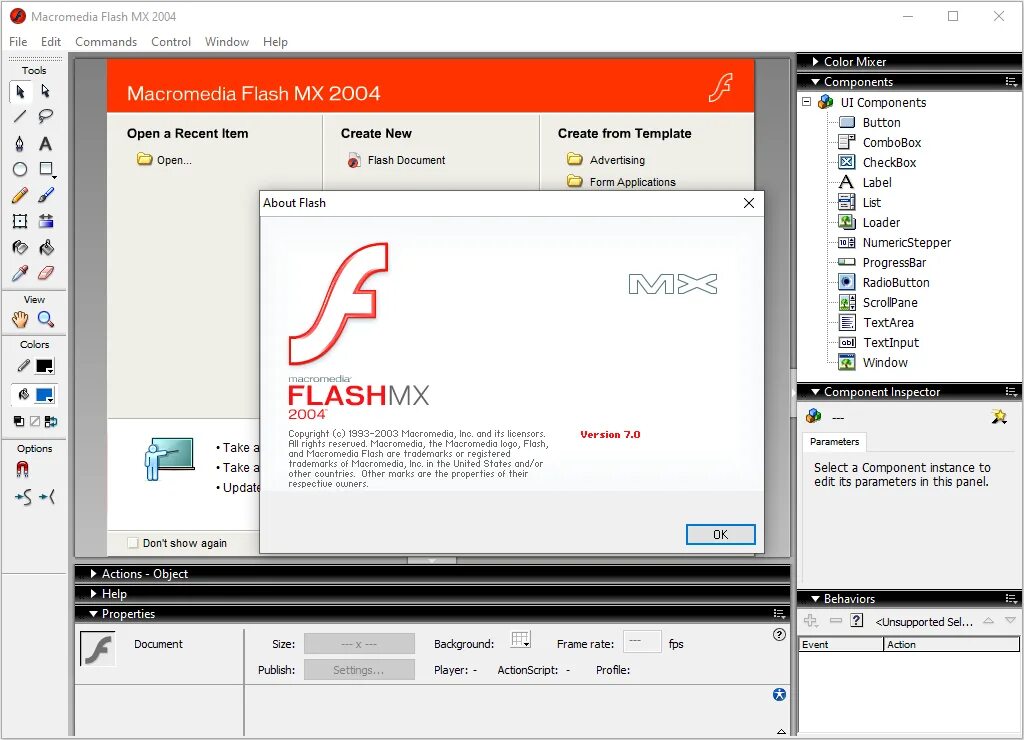Select the Free Transform tool
The height and width of the screenshot is (740, 1024).
click(x=20, y=221)
